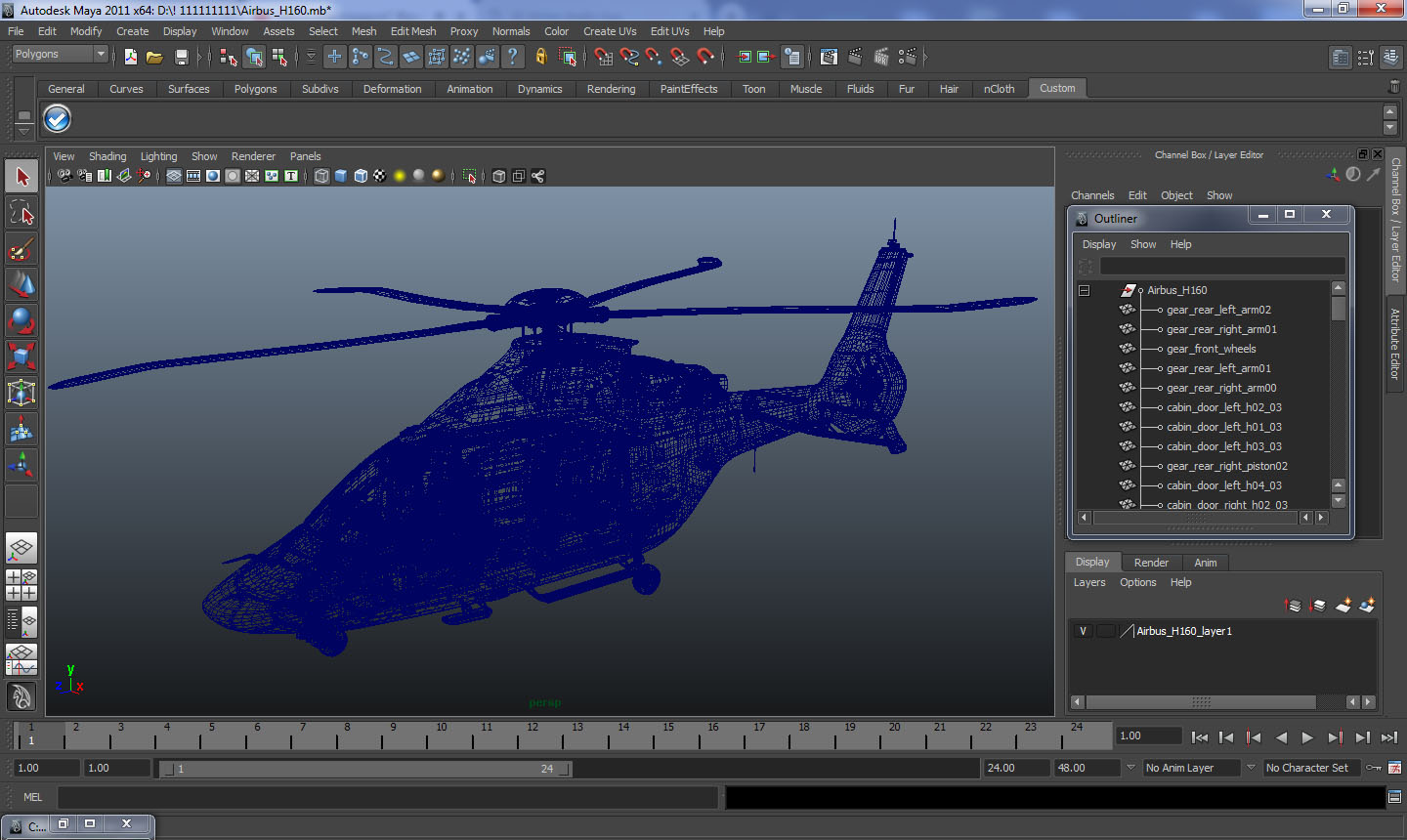The width and height of the screenshot is (1407, 840).
Task: Create a new scene from status line
Action: [131, 57]
